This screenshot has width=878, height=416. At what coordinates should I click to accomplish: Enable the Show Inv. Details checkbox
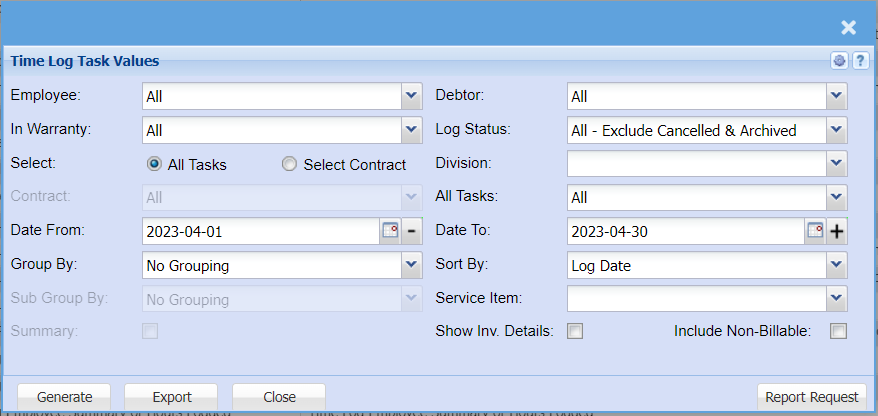pyautogui.click(x=575, y=331)
